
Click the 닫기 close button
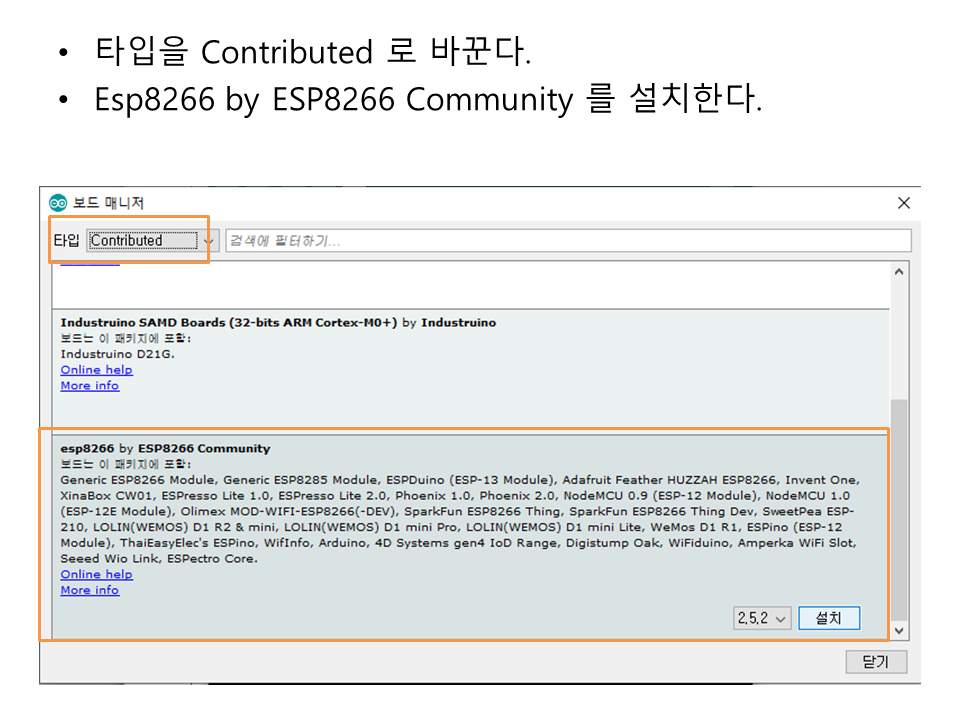click(876, 662)
